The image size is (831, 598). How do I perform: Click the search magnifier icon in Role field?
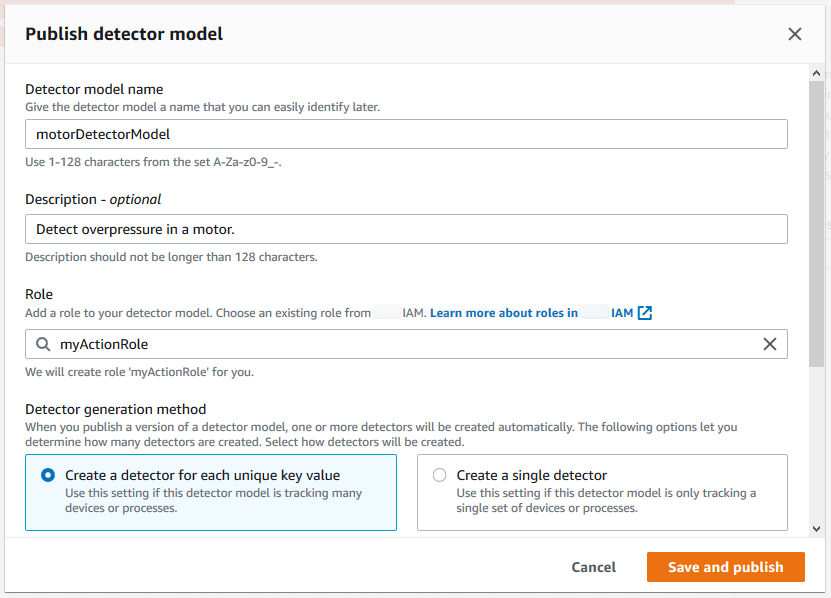point(42,344)
